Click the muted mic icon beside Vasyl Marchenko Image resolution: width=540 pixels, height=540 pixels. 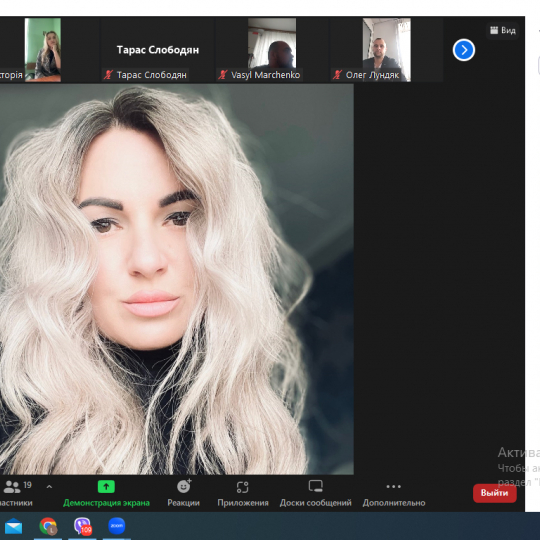(223, 75)
